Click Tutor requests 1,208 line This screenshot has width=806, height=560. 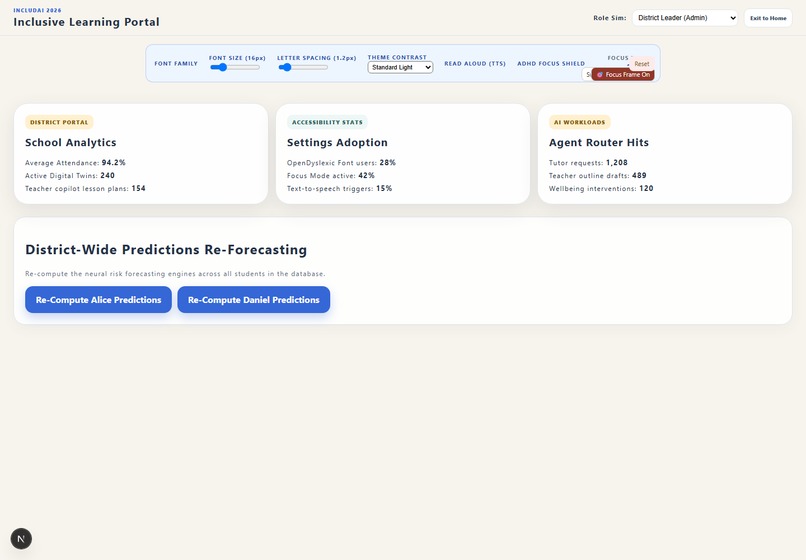pyautogui.click(x=588, y=162)
